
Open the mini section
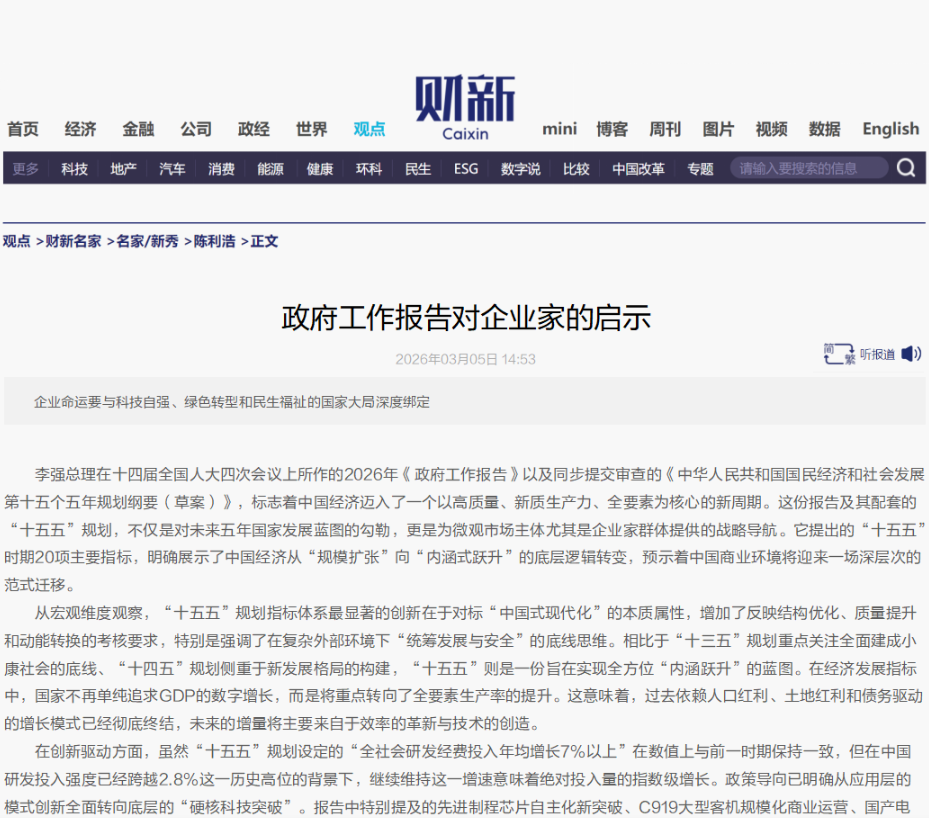(559, 129)
